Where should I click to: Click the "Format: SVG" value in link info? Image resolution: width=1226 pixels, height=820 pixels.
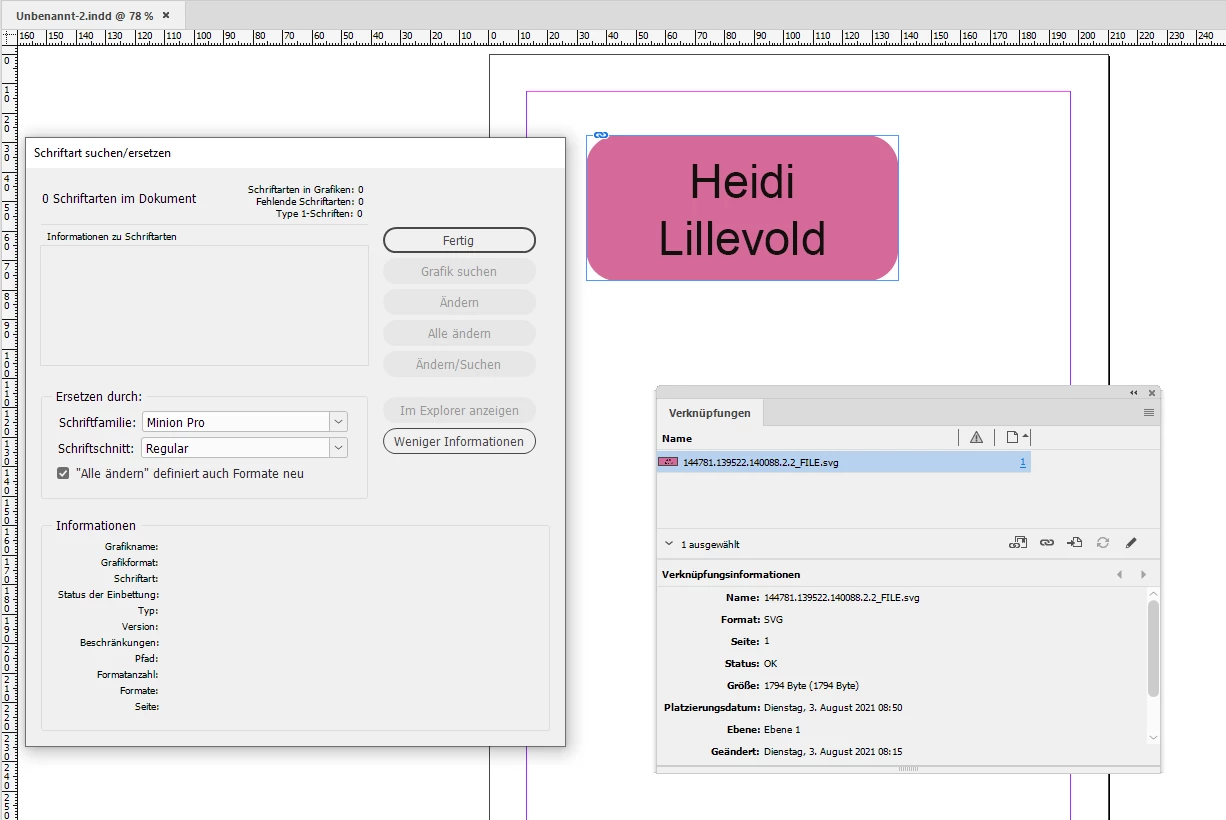point(773,619)
